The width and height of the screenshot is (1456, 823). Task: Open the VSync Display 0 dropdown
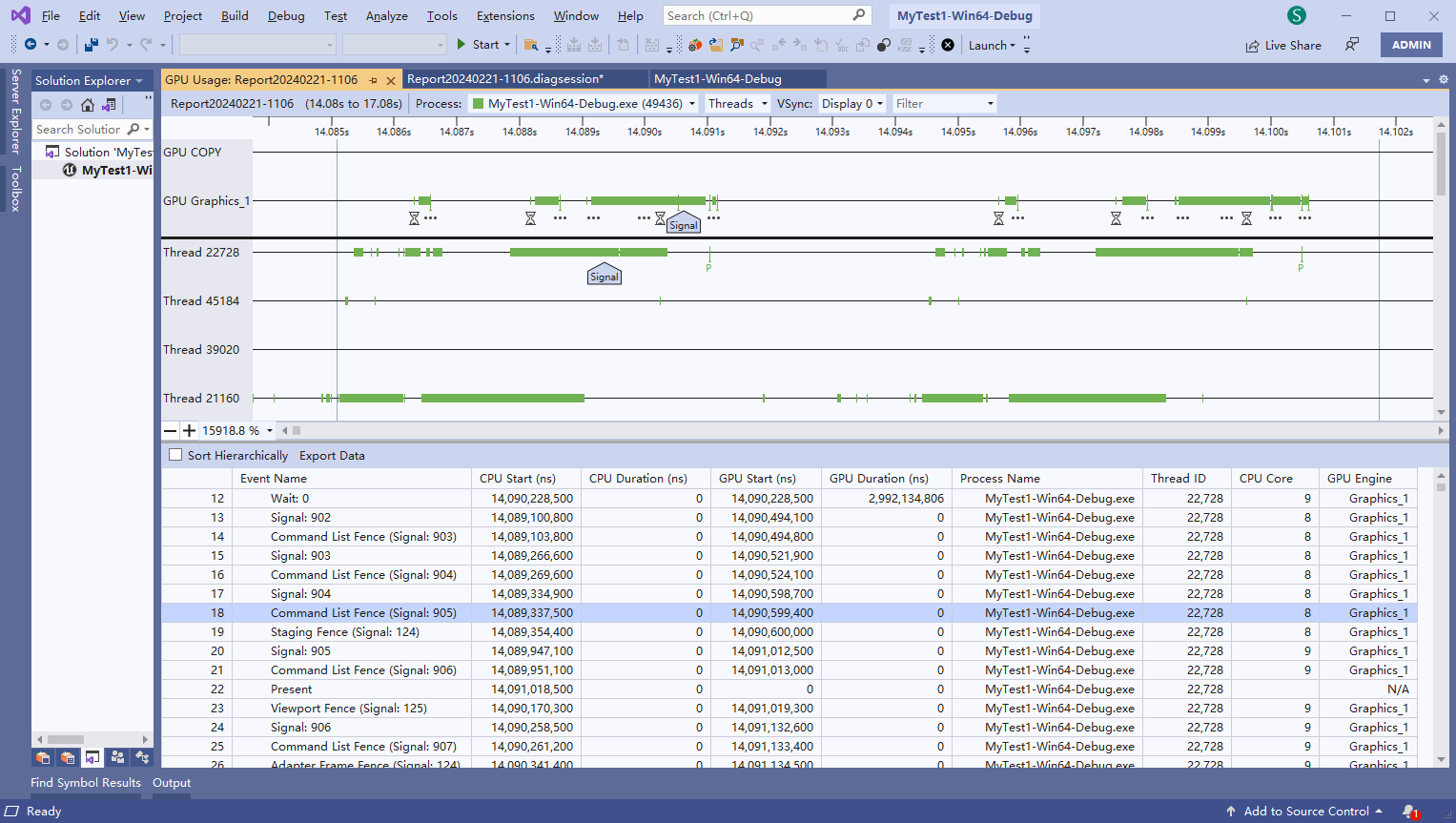click(852, 104)
